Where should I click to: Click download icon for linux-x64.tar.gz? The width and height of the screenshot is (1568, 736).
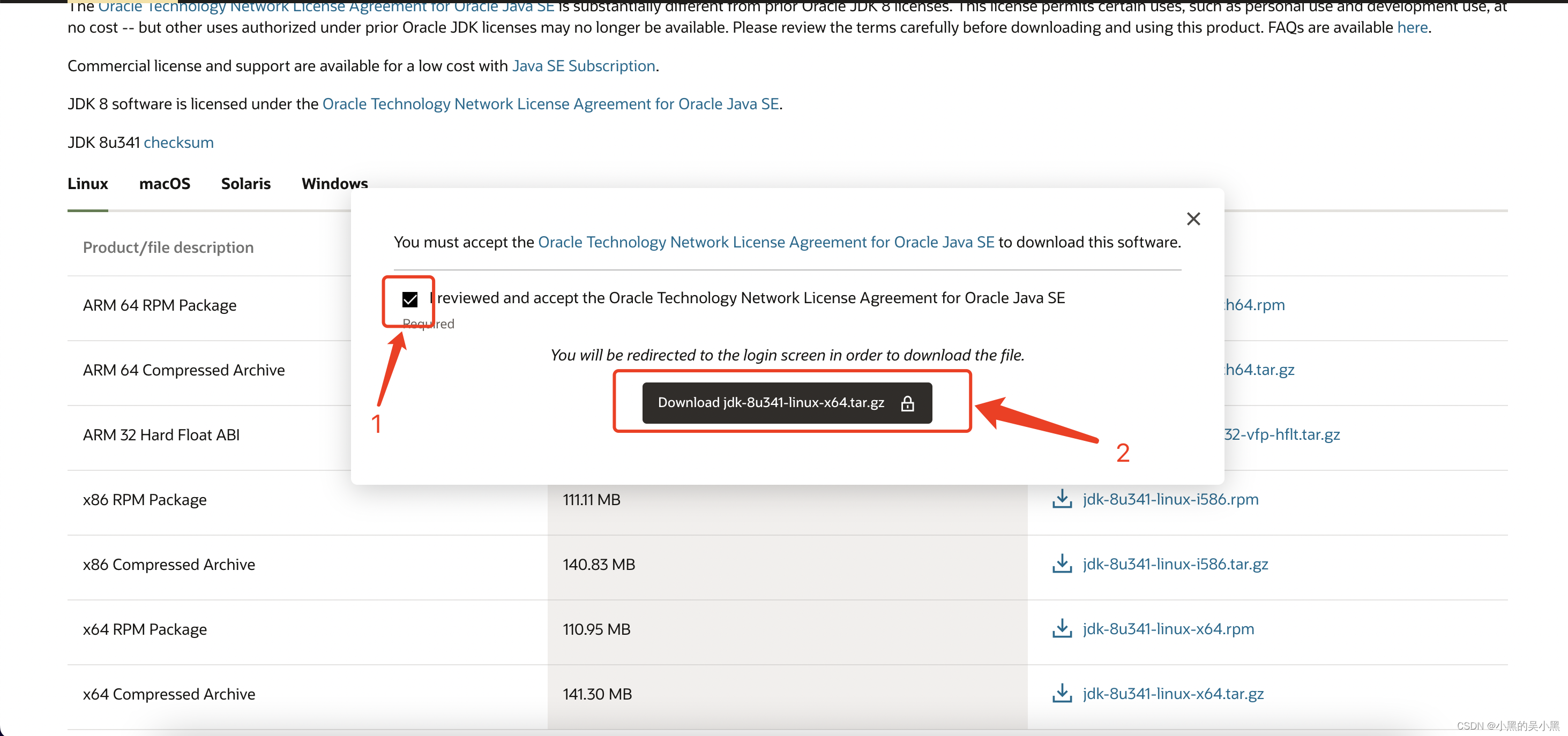[x=1062, y=694]
